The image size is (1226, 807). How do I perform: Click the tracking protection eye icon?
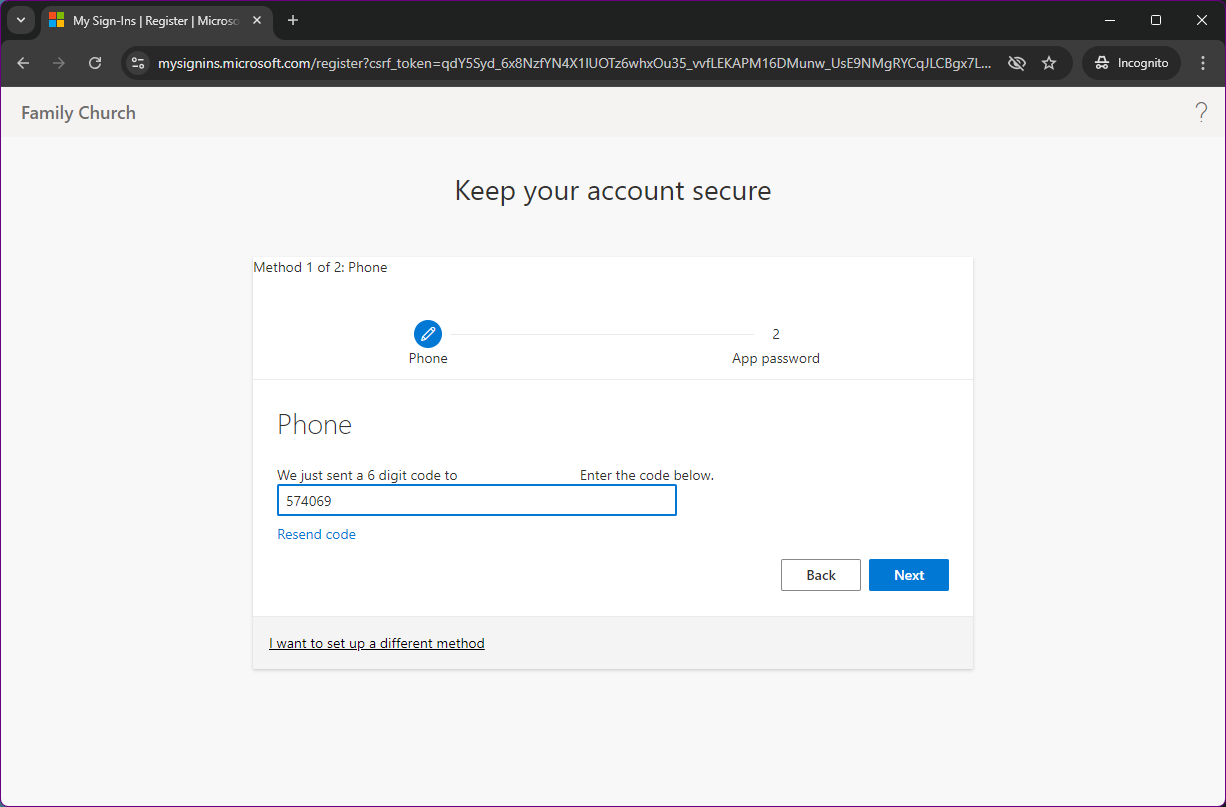pyautogui.click(x=1017, y=63)
